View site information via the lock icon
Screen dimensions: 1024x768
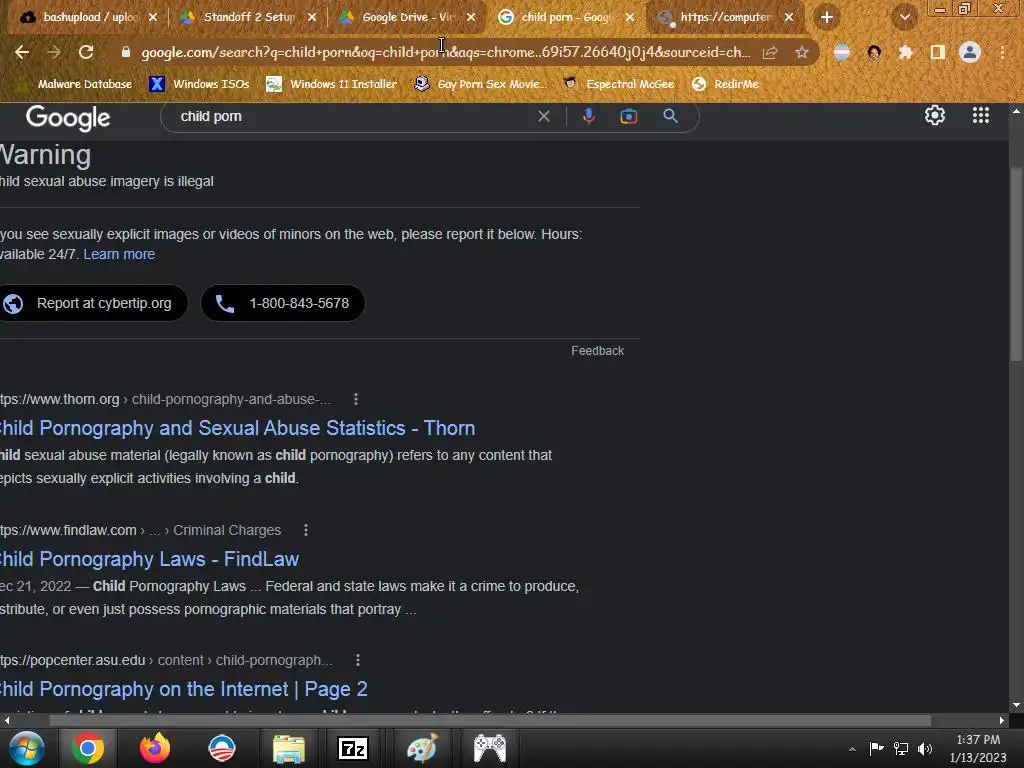pos(126,52)
